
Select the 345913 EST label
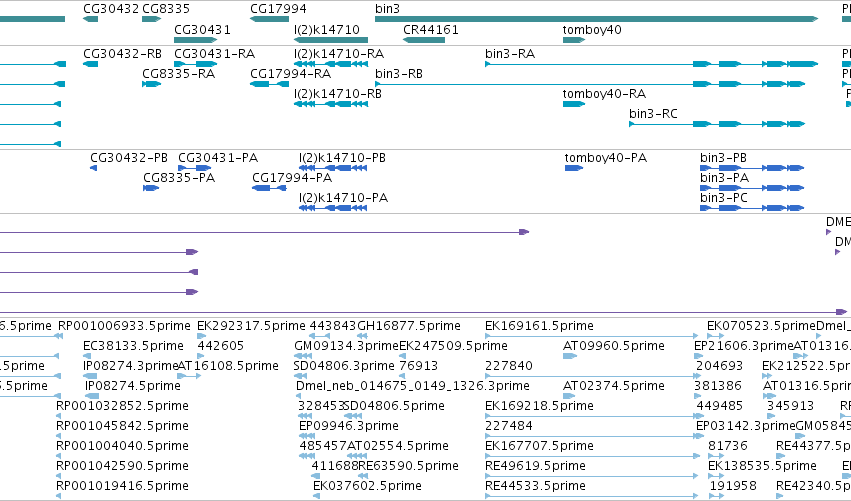click(790, 406)
